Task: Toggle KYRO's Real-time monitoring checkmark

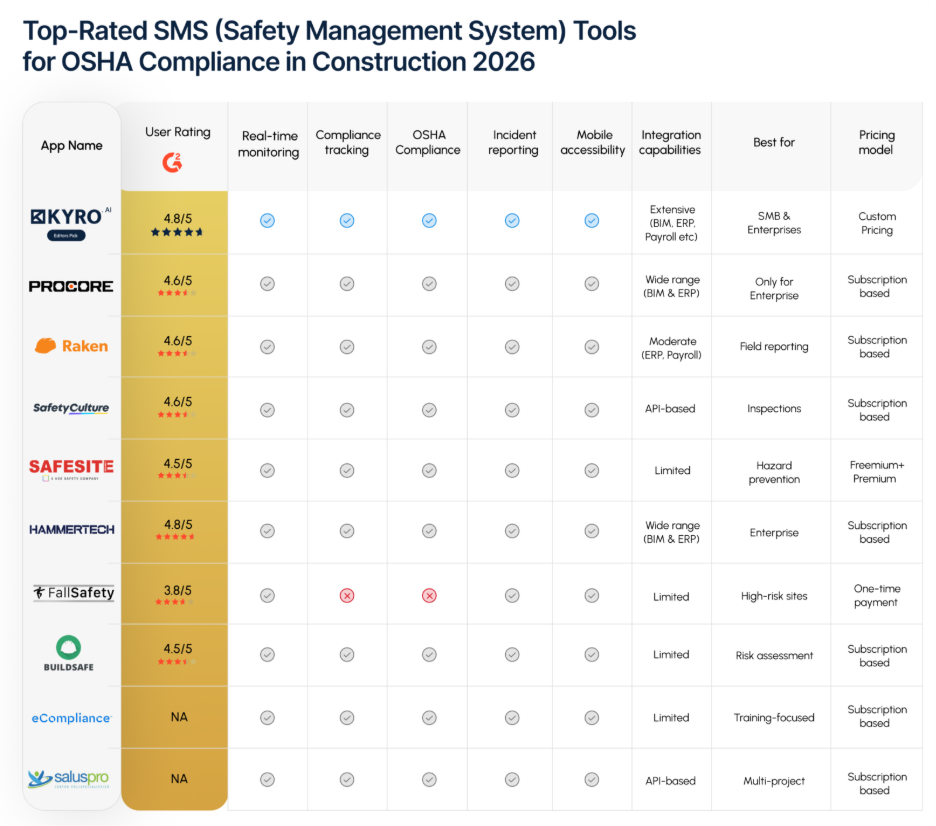Action: (267, 222)
